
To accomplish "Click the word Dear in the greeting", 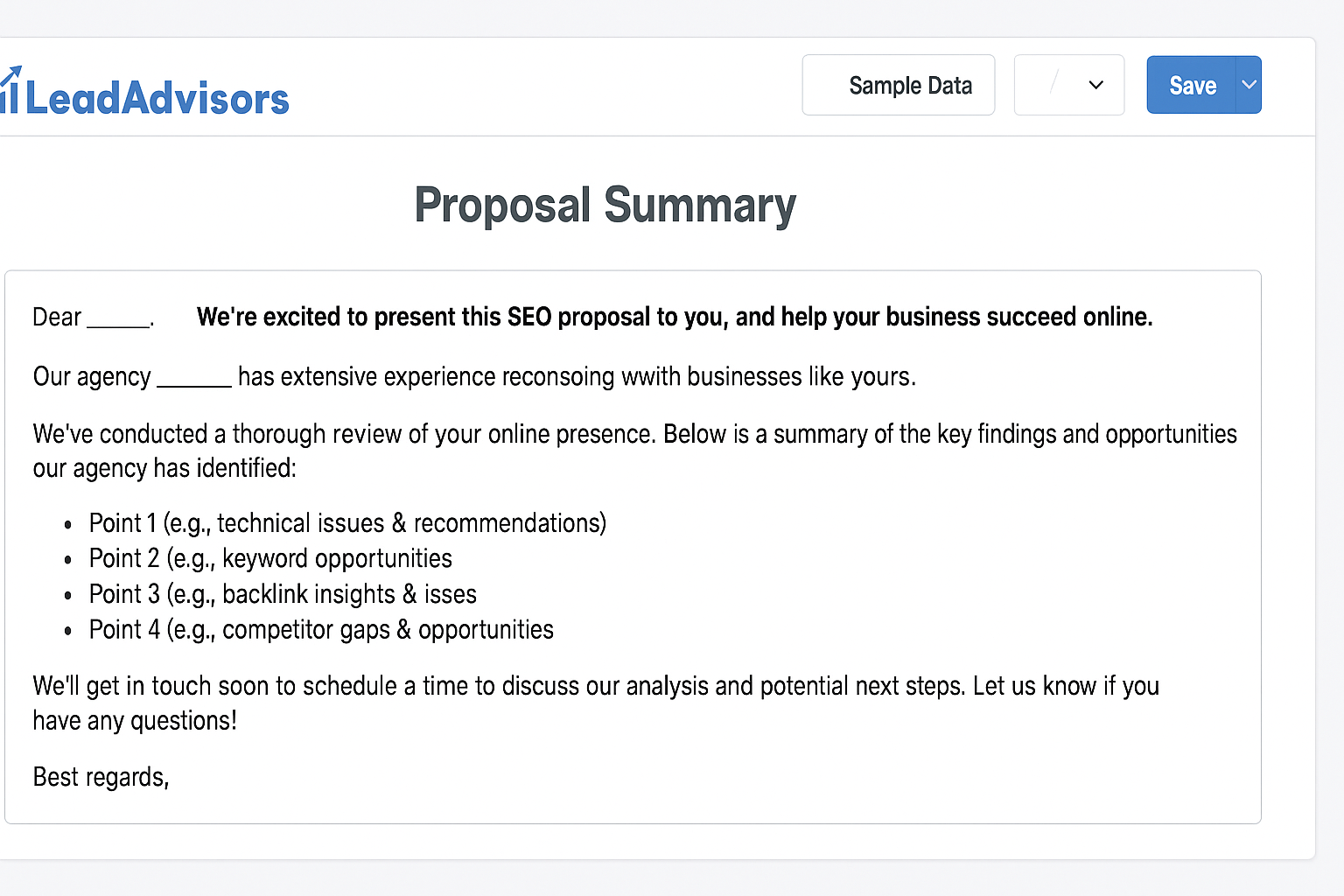I will click(57, 317).
